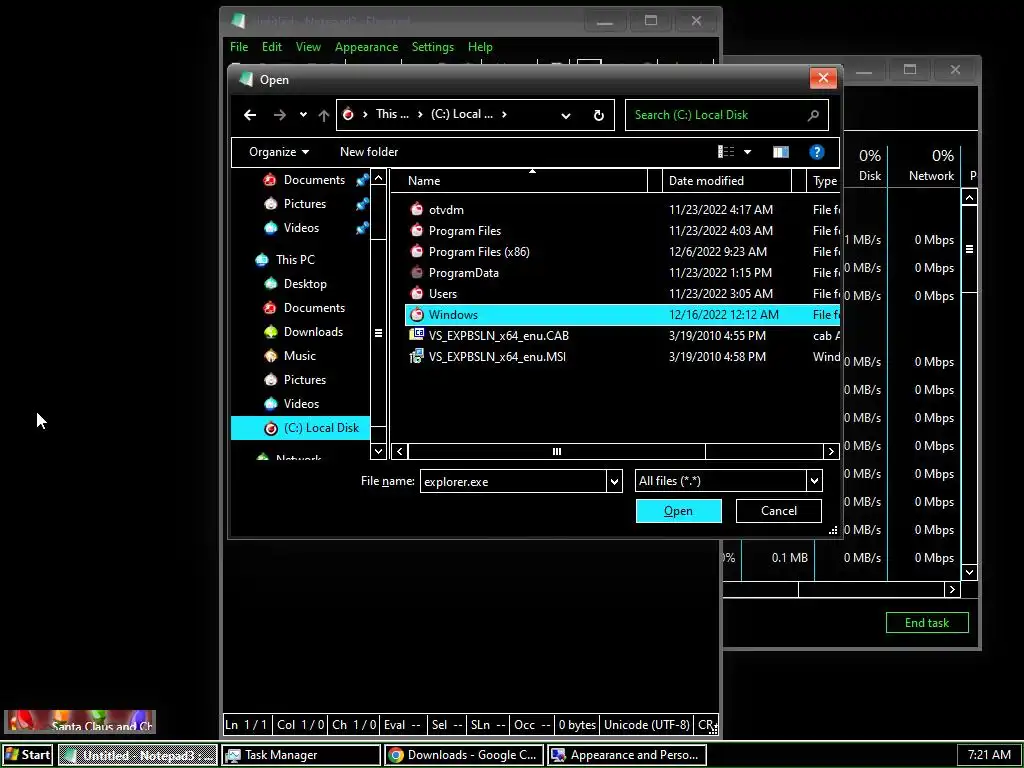Open Notepad3 Settings menu
This screenshot has height=768, width=1024.
point(432,47)
